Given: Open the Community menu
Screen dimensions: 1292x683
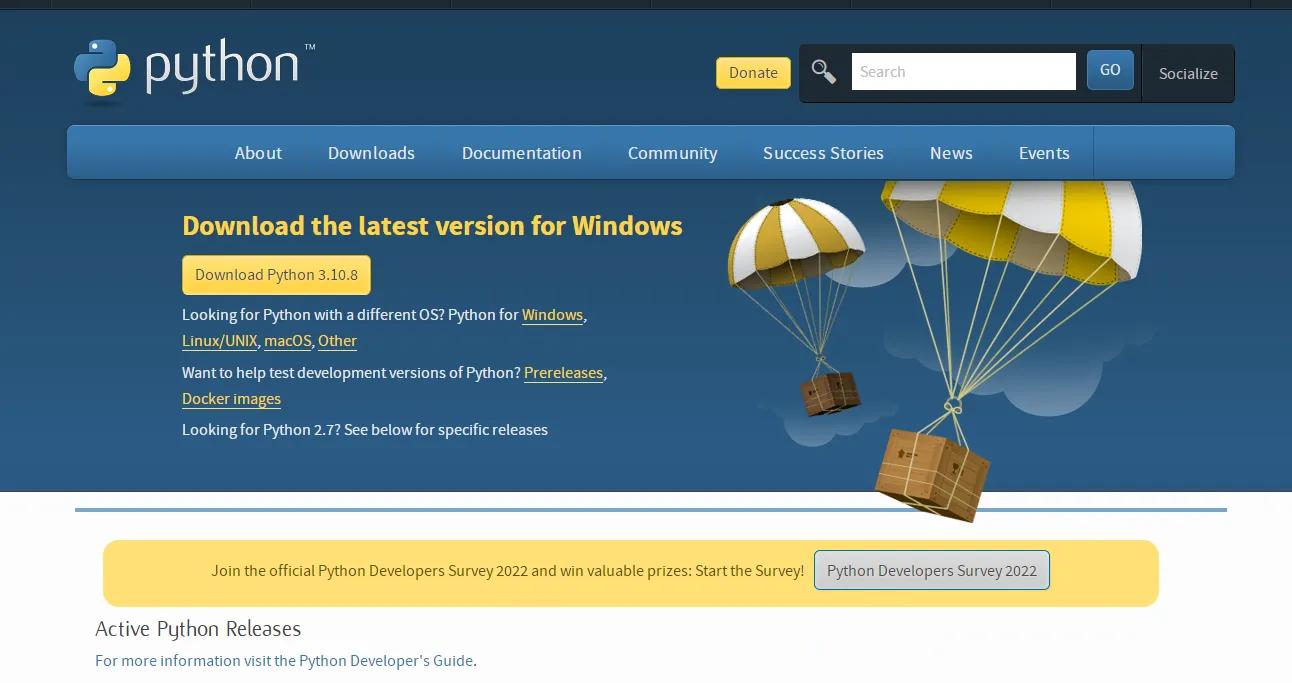Looking at the screenshot, I should click(672, 153).
